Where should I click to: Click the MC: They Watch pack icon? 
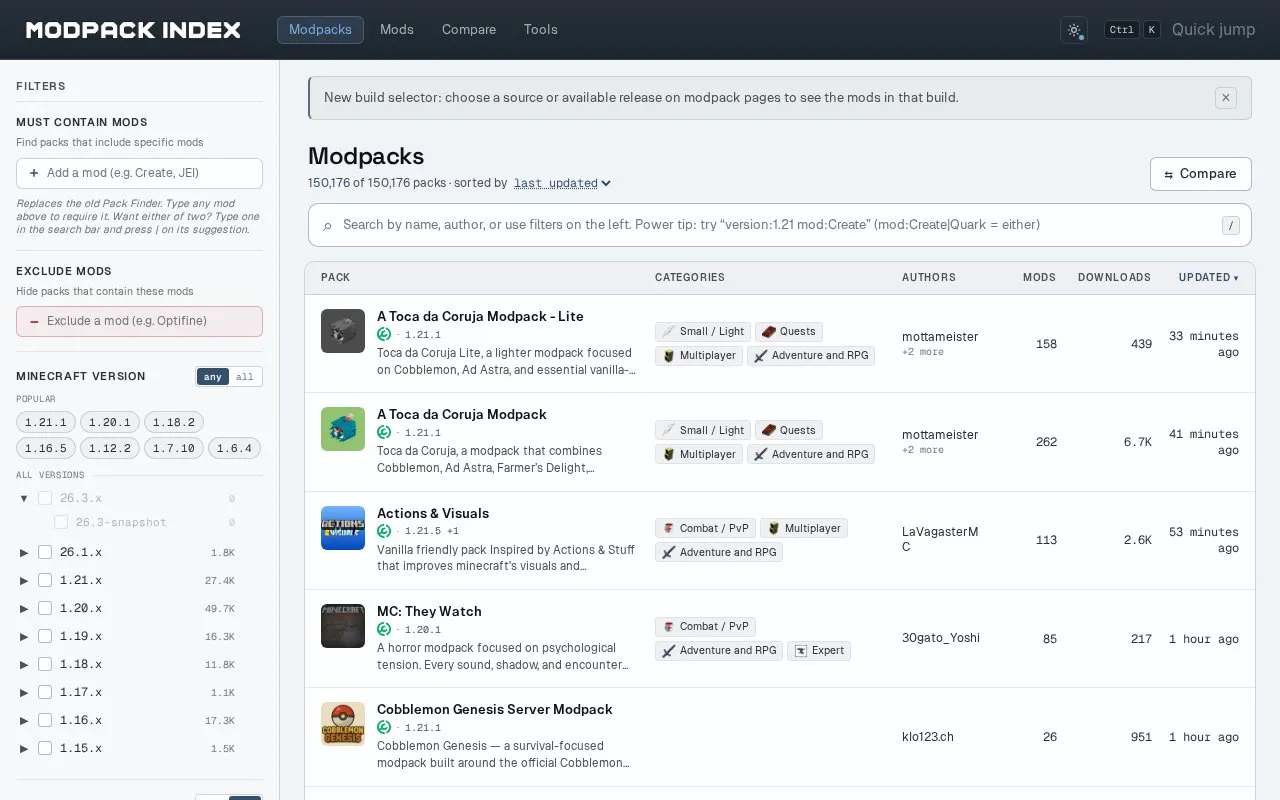coord(343,626)
